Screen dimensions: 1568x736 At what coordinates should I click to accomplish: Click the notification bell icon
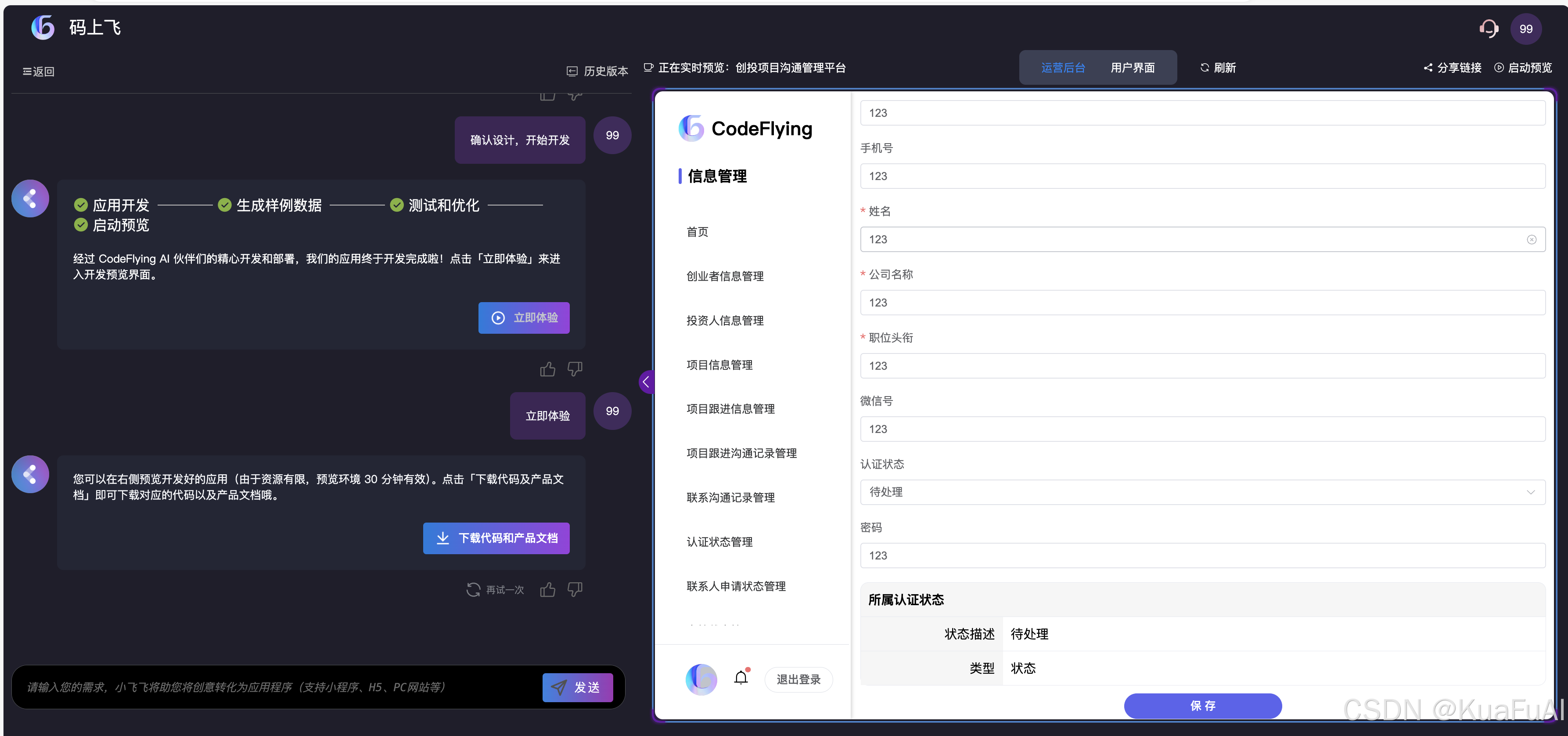(740, 678)
